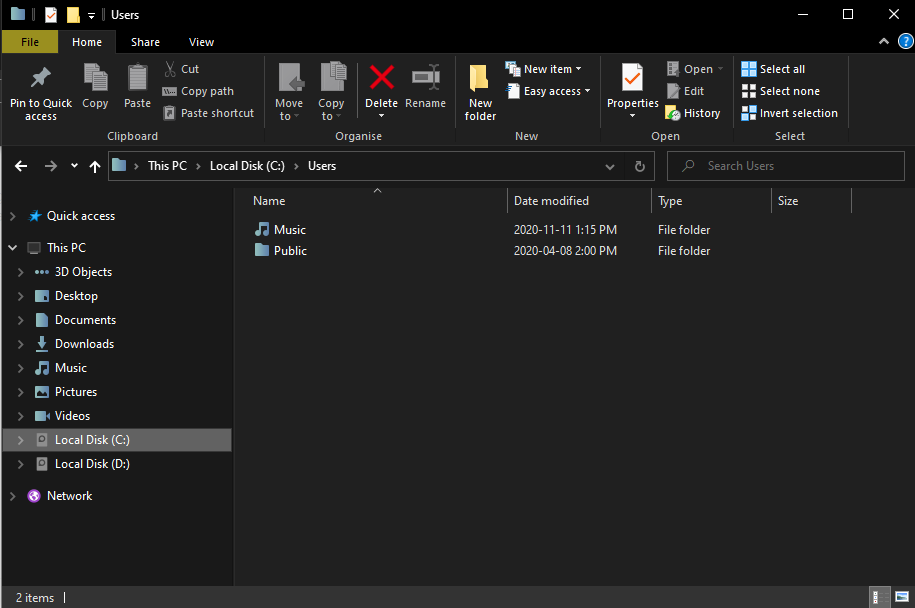This screenshot has width=915, height=608.
Task: Click Paste shortcut option
Action: click(x=208, y=113)
